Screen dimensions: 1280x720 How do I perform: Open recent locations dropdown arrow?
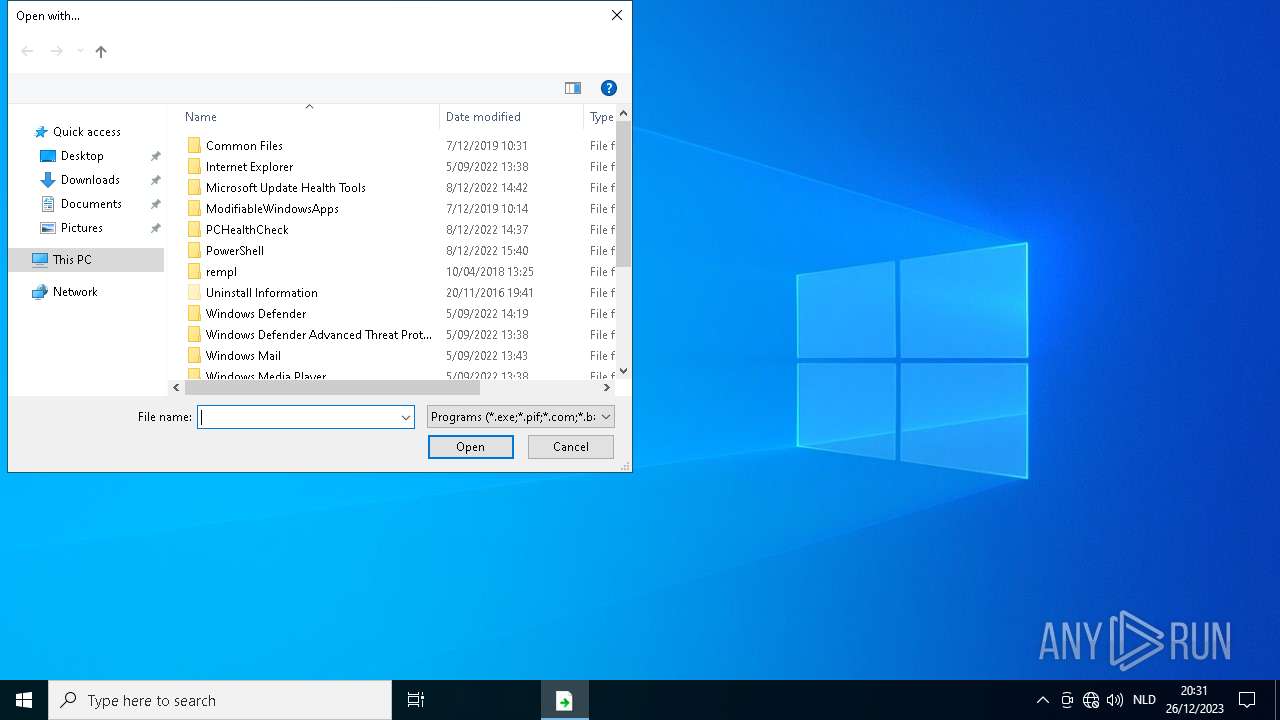(x=80, y=52)
